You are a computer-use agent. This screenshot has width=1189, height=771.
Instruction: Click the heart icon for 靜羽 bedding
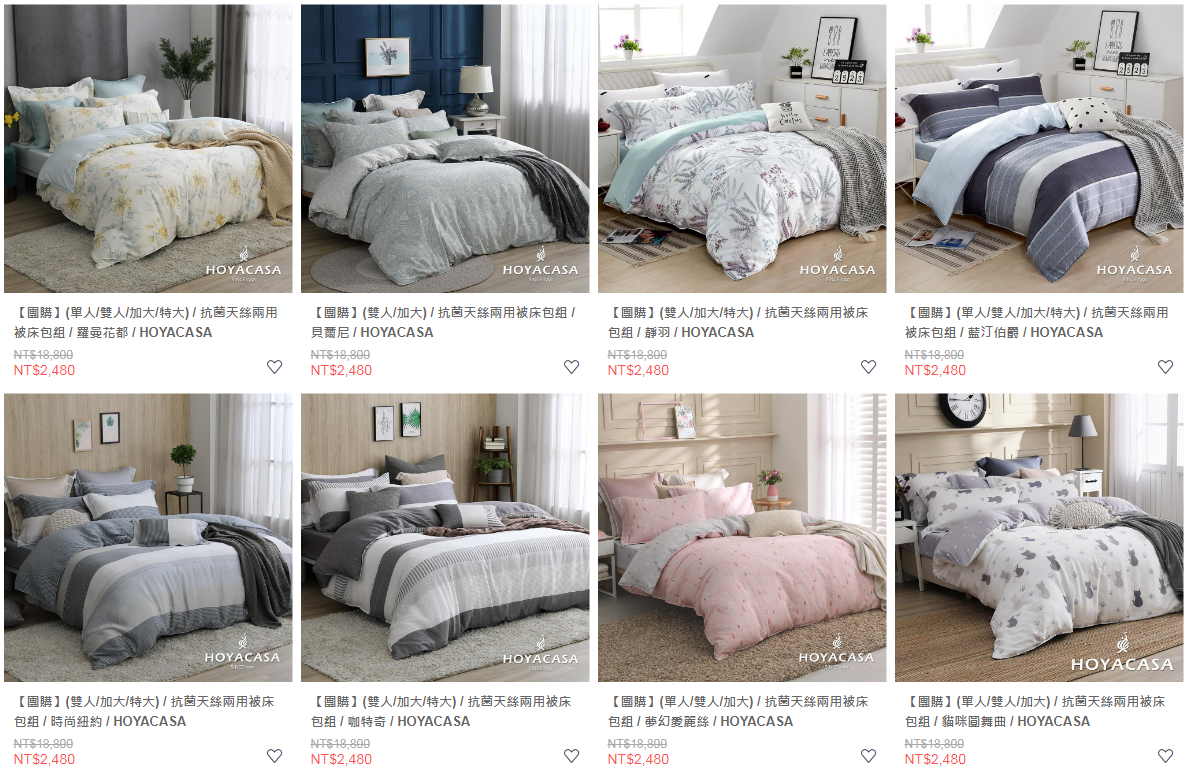coord(868,367)
